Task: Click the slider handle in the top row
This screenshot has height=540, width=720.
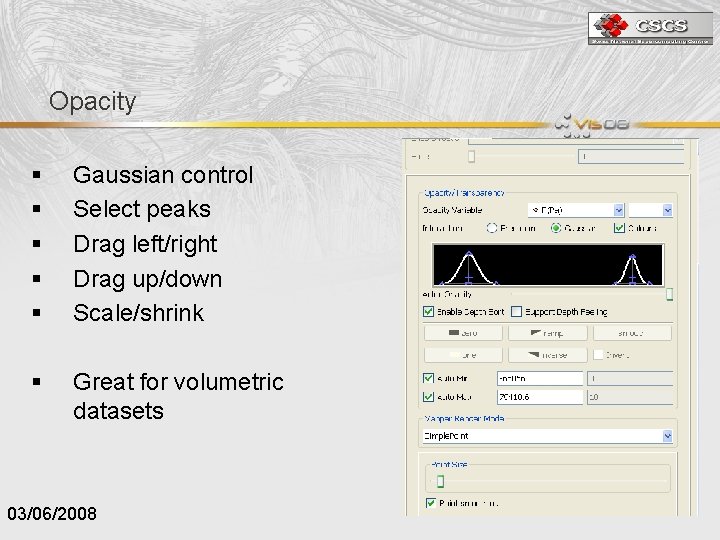Action: 472,157
